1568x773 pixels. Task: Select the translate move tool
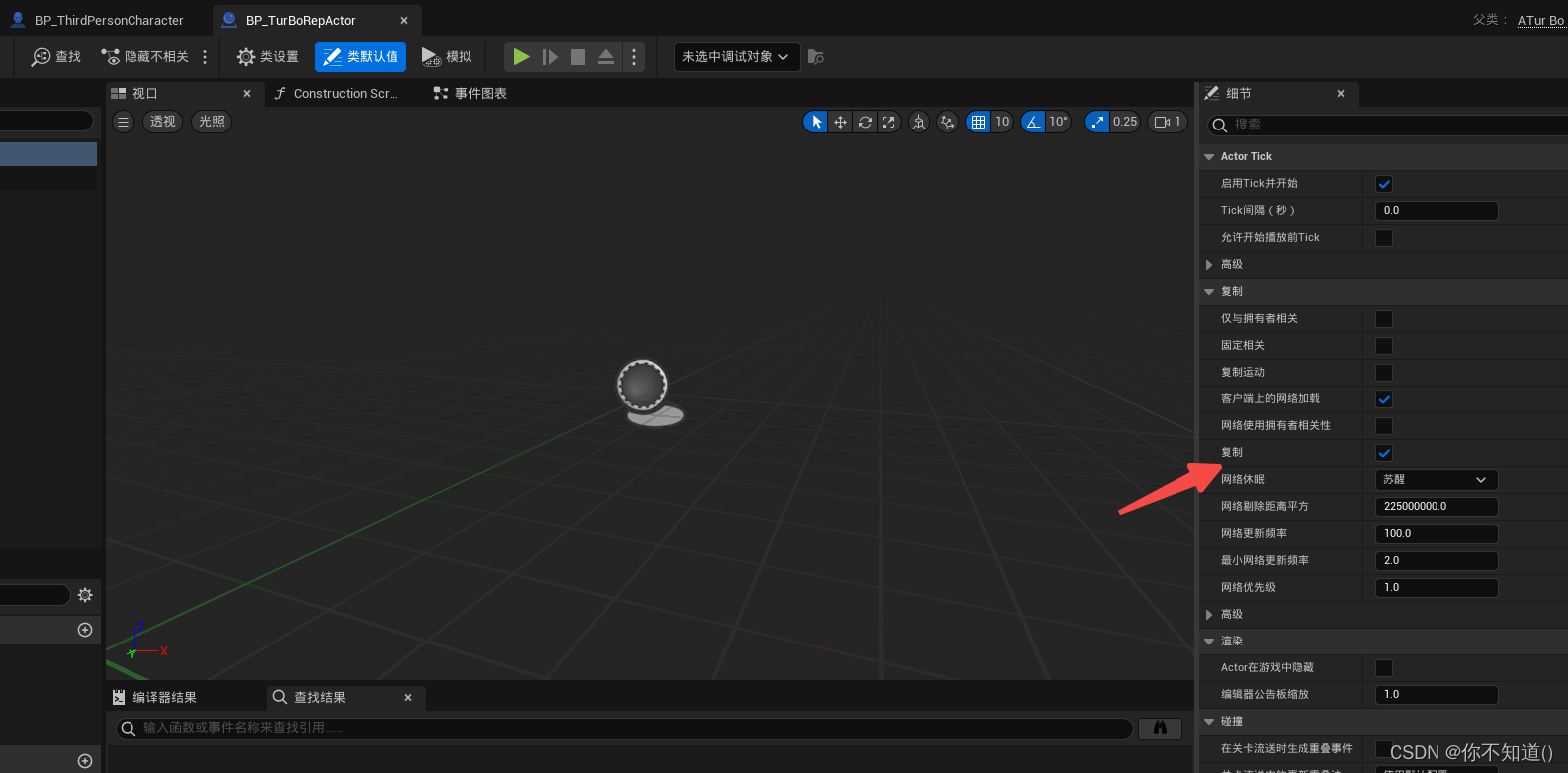coord(840,122)
